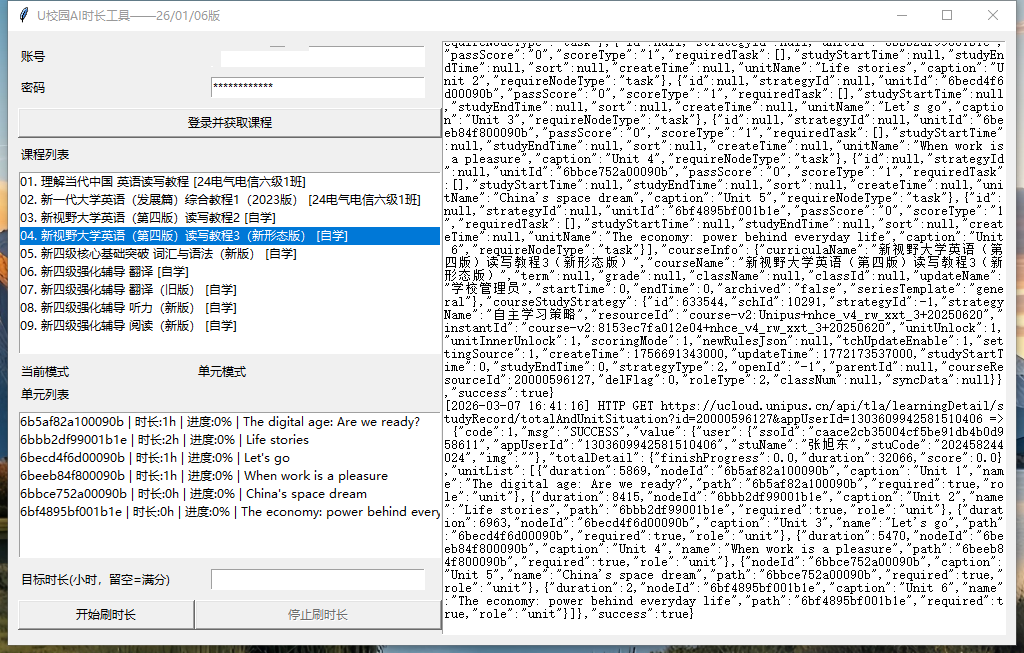Screen dimensions: 1024x653
Task: Pick the "When work is a pleasure" unit
Action: tap(204, 475)
